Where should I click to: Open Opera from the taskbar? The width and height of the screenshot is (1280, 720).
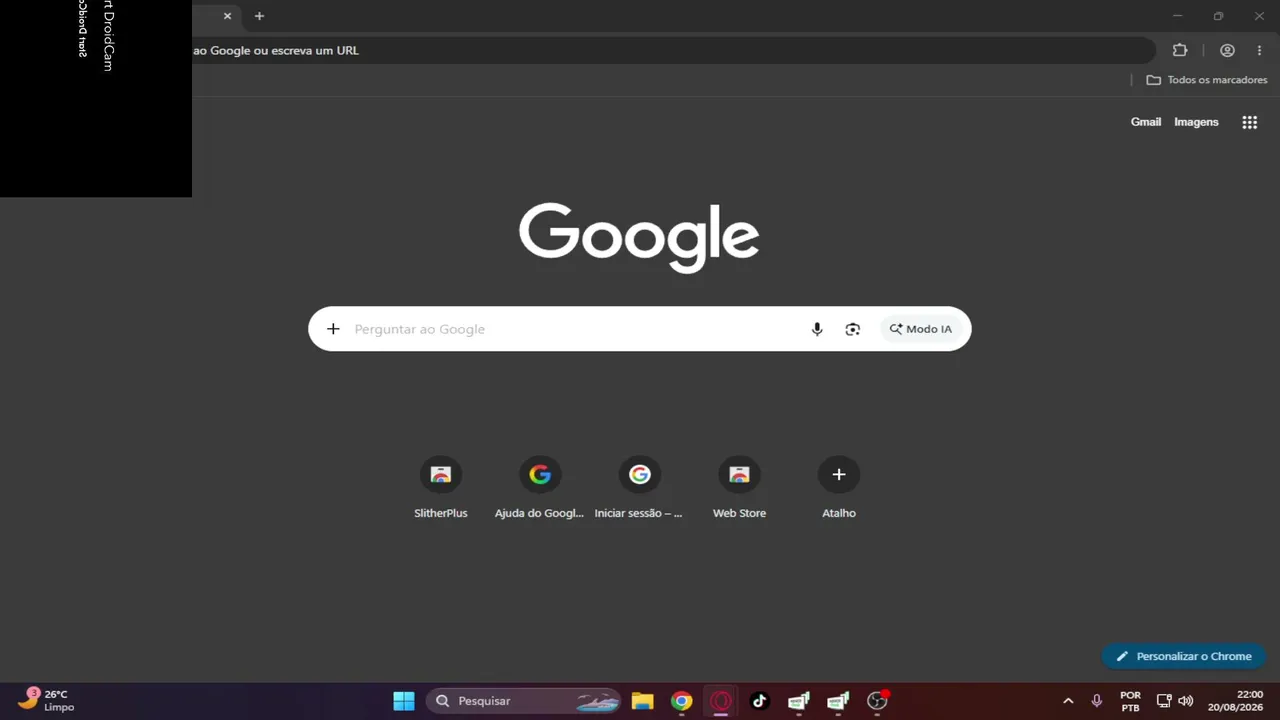coord(720,701)
